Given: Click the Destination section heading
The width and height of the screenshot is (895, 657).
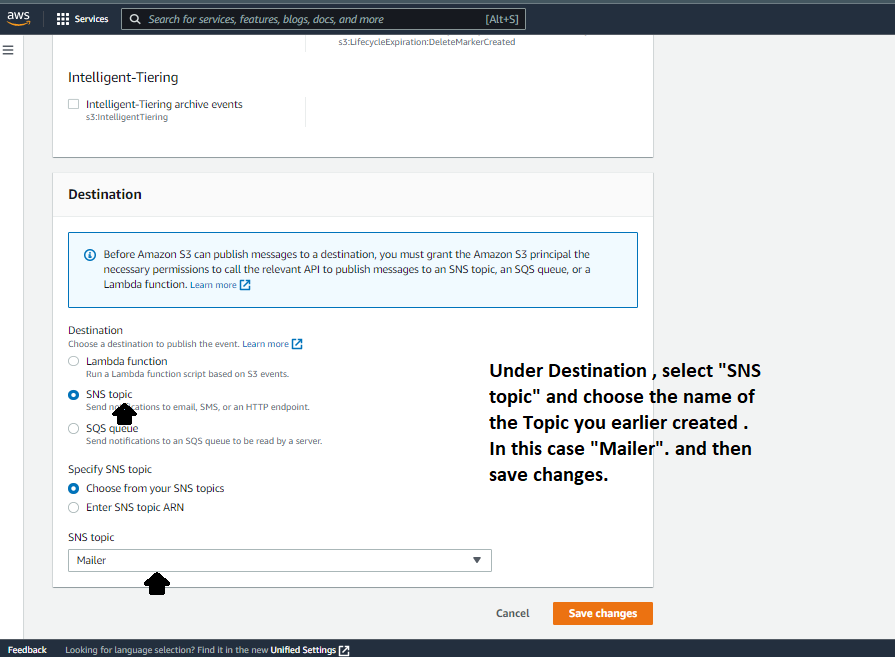Looking at the screenshot, I should click(x=105, y=194).
